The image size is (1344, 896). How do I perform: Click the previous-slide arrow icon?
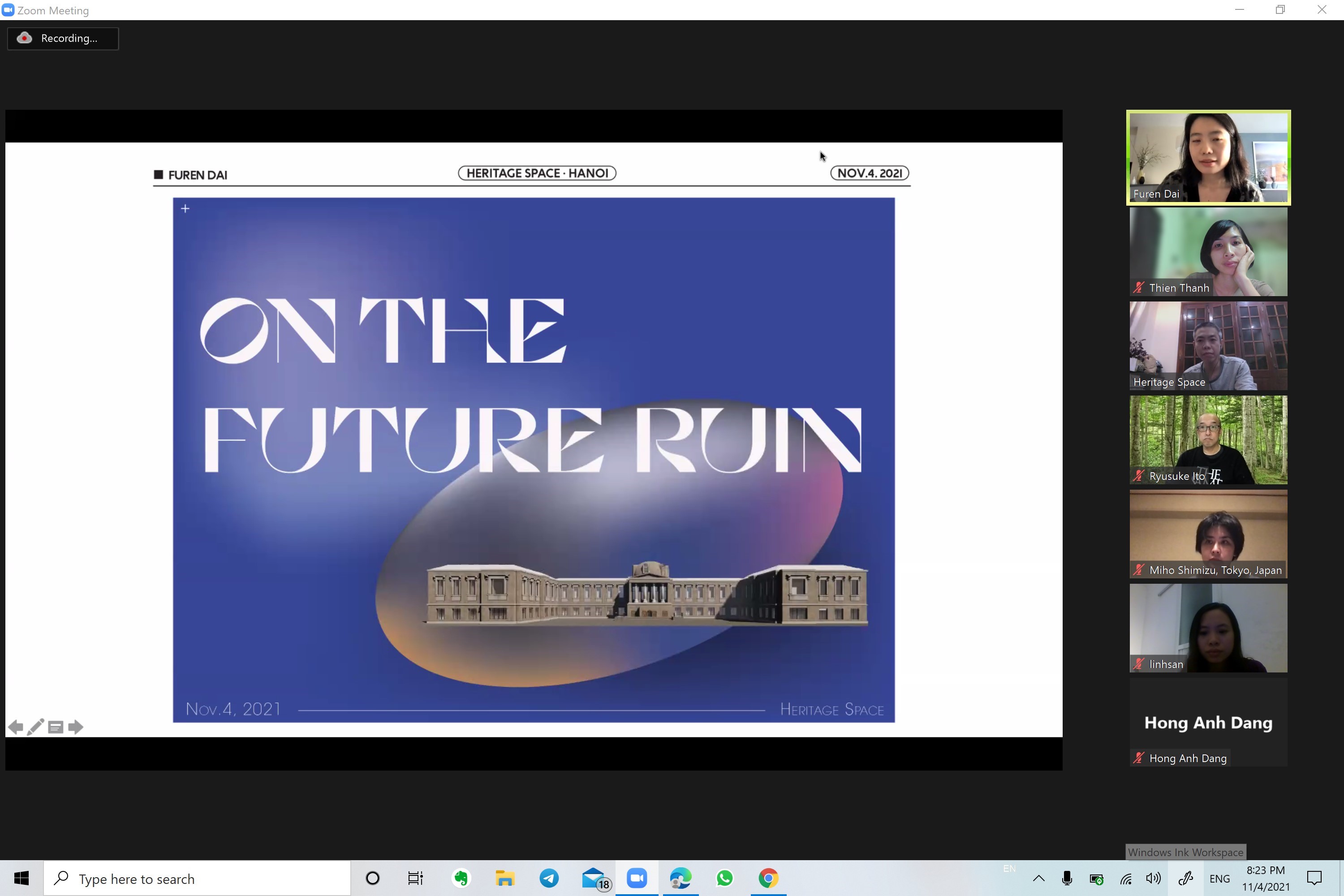point(15,727)
